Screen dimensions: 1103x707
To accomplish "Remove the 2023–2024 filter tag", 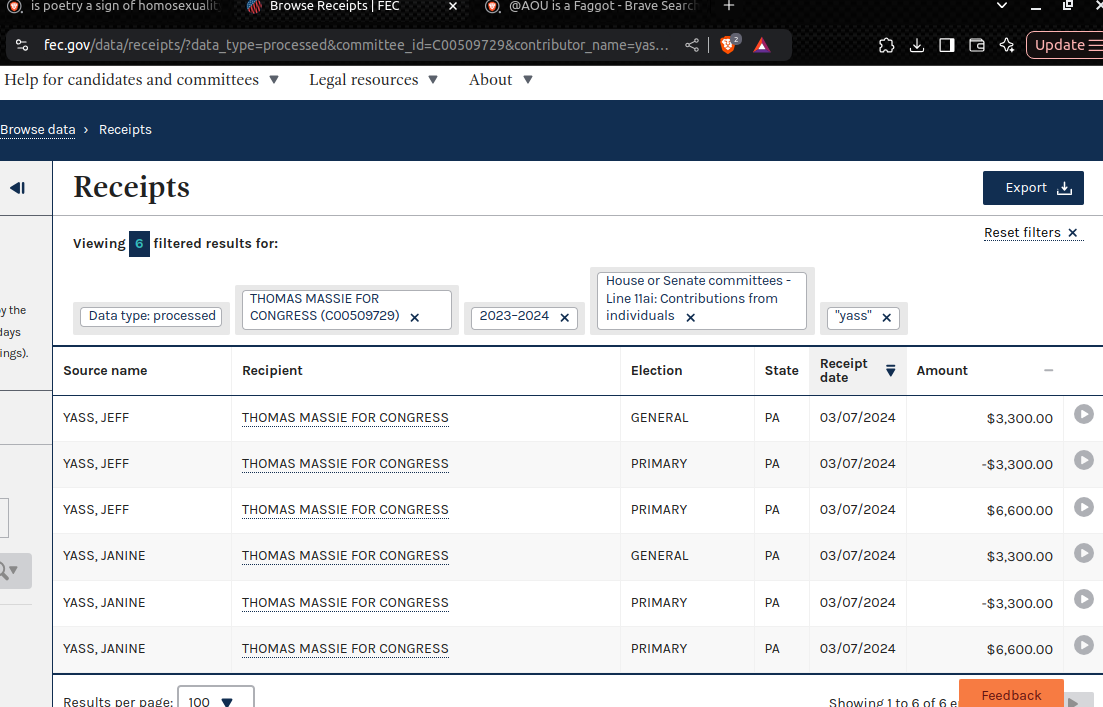I will pos(564,317).
